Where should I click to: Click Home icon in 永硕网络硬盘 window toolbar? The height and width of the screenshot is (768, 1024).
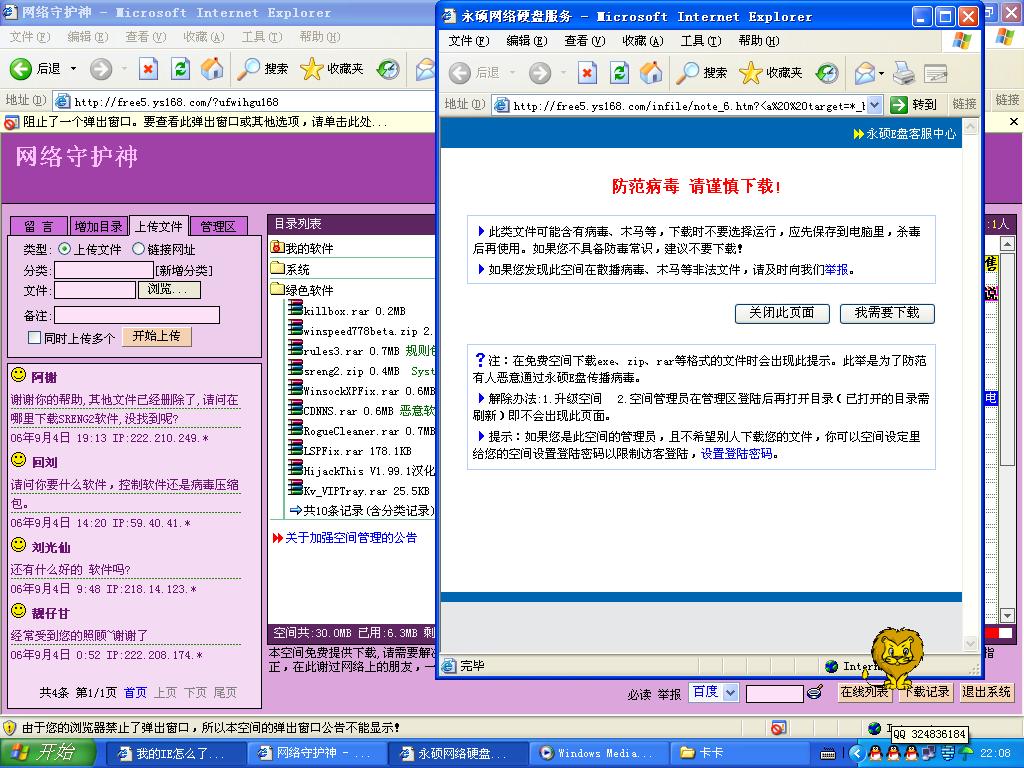point(650,72)
